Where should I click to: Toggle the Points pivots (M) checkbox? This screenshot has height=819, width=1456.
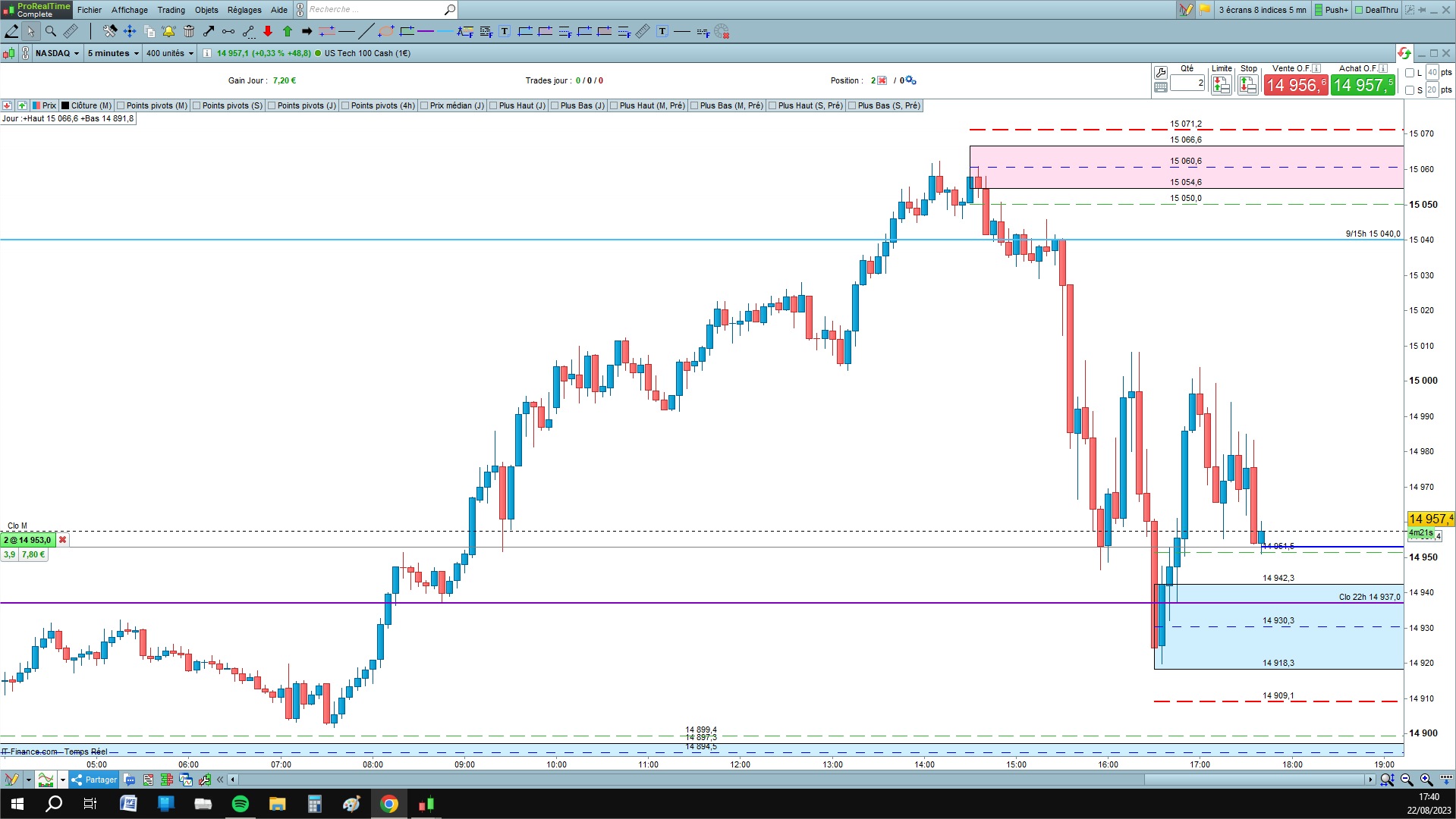click(x=121, y=105)
